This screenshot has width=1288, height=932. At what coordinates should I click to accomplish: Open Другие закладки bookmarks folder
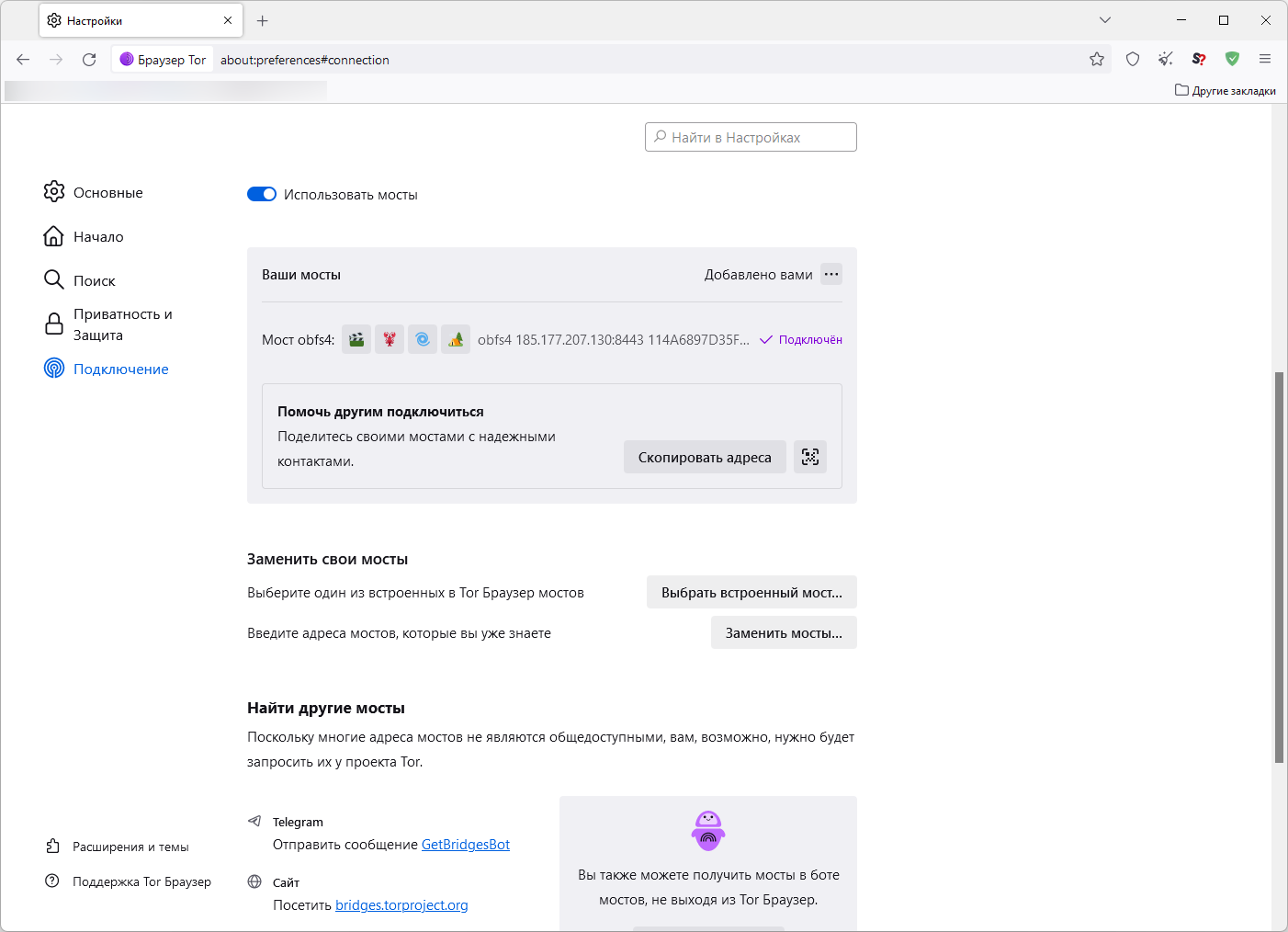(1226, 90)
